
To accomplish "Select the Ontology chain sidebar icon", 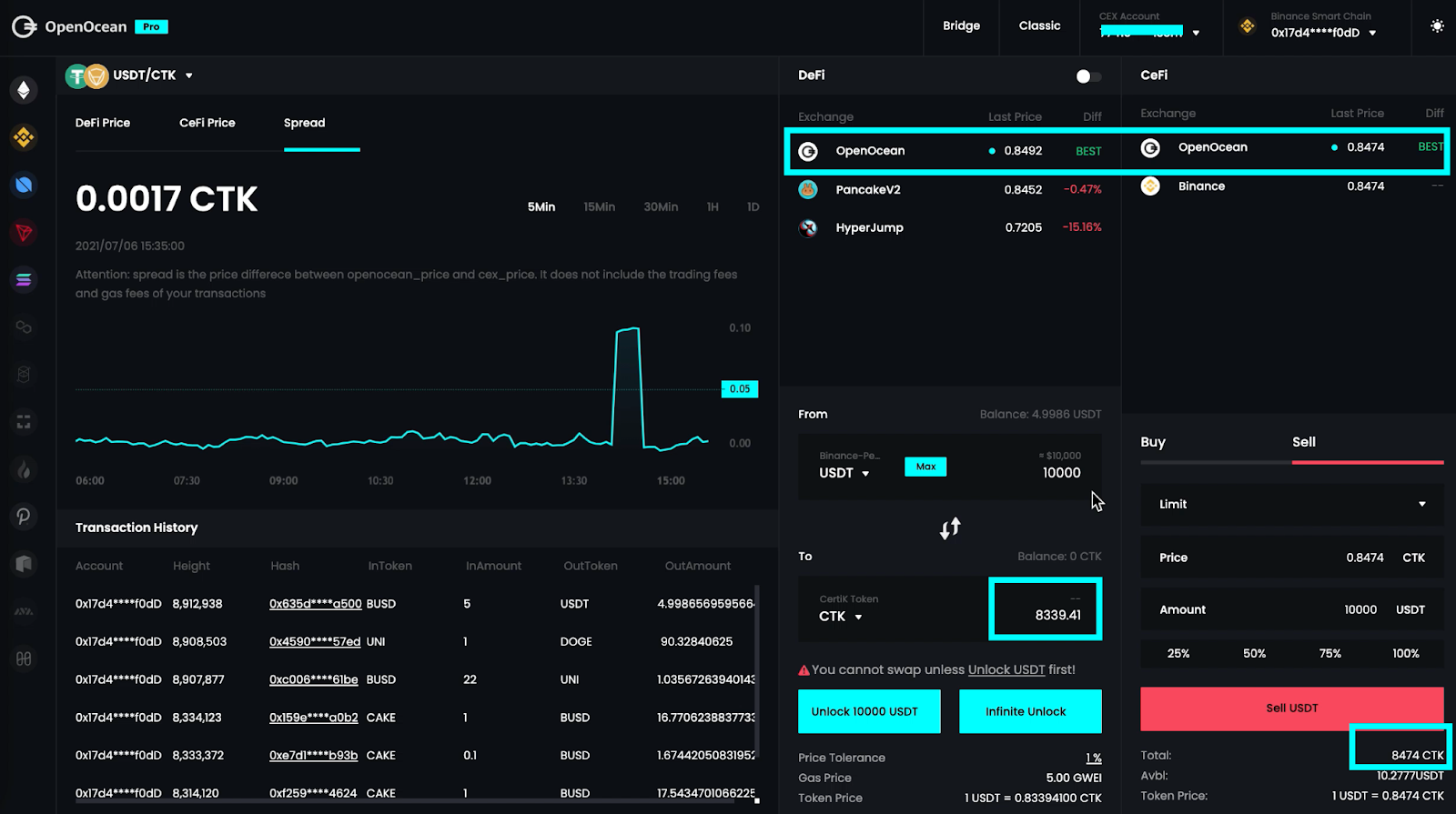I will click(x=24, y=185).
